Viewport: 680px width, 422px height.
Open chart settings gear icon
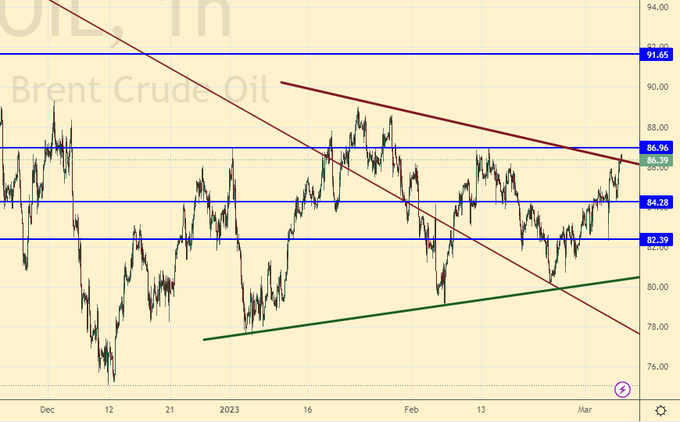661,410
